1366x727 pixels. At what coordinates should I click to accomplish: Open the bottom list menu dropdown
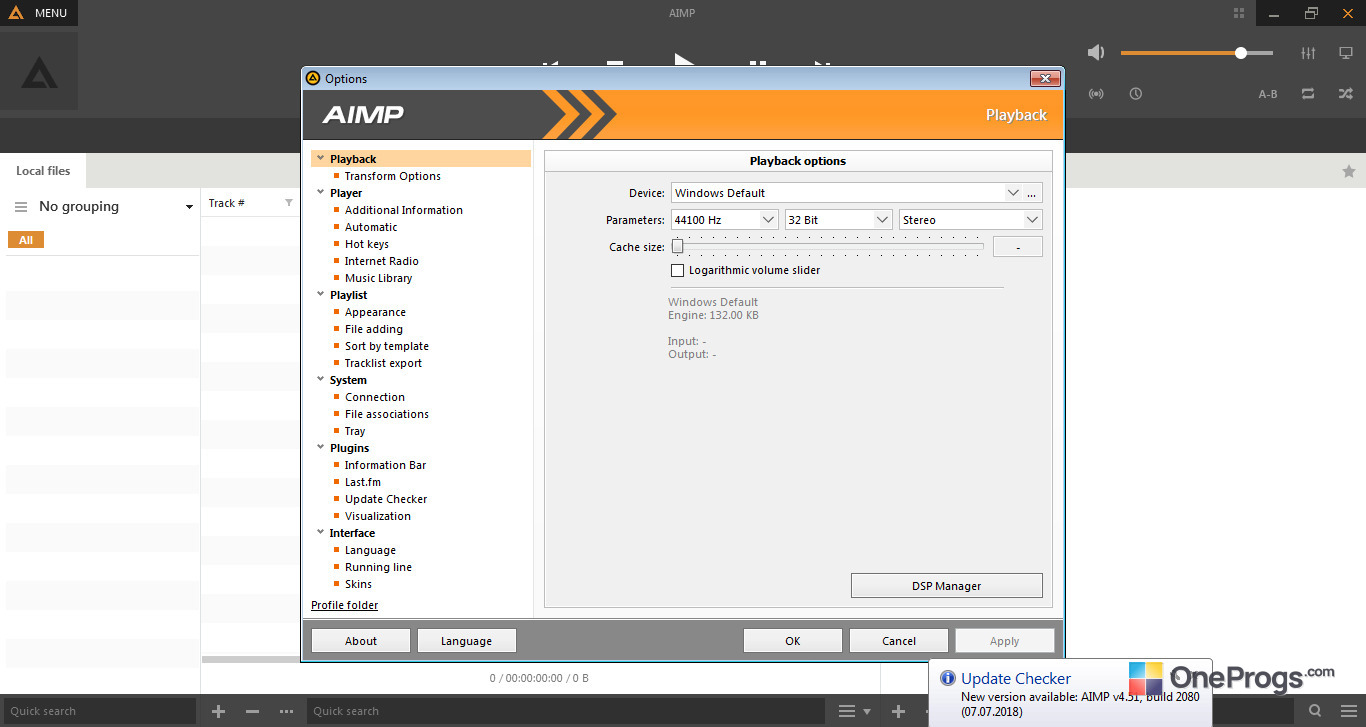(854, 711)
